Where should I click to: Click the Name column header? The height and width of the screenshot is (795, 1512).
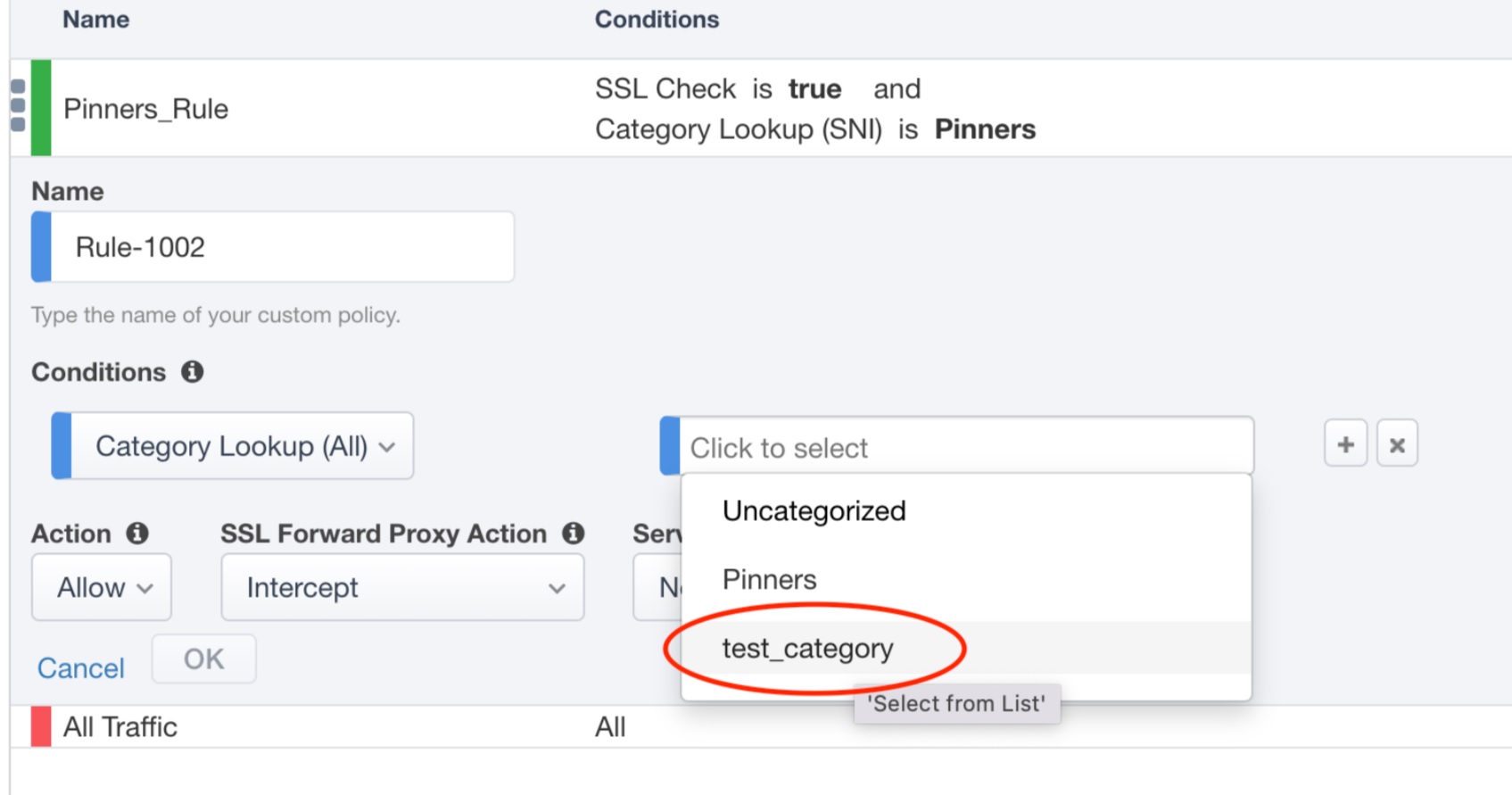pyautogui.click(x=95, y=19)
